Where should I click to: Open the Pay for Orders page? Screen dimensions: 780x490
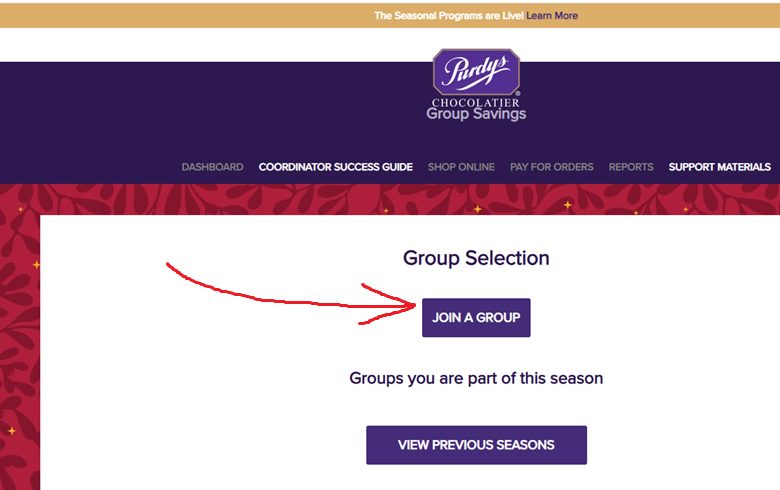(x=551, y=167)
